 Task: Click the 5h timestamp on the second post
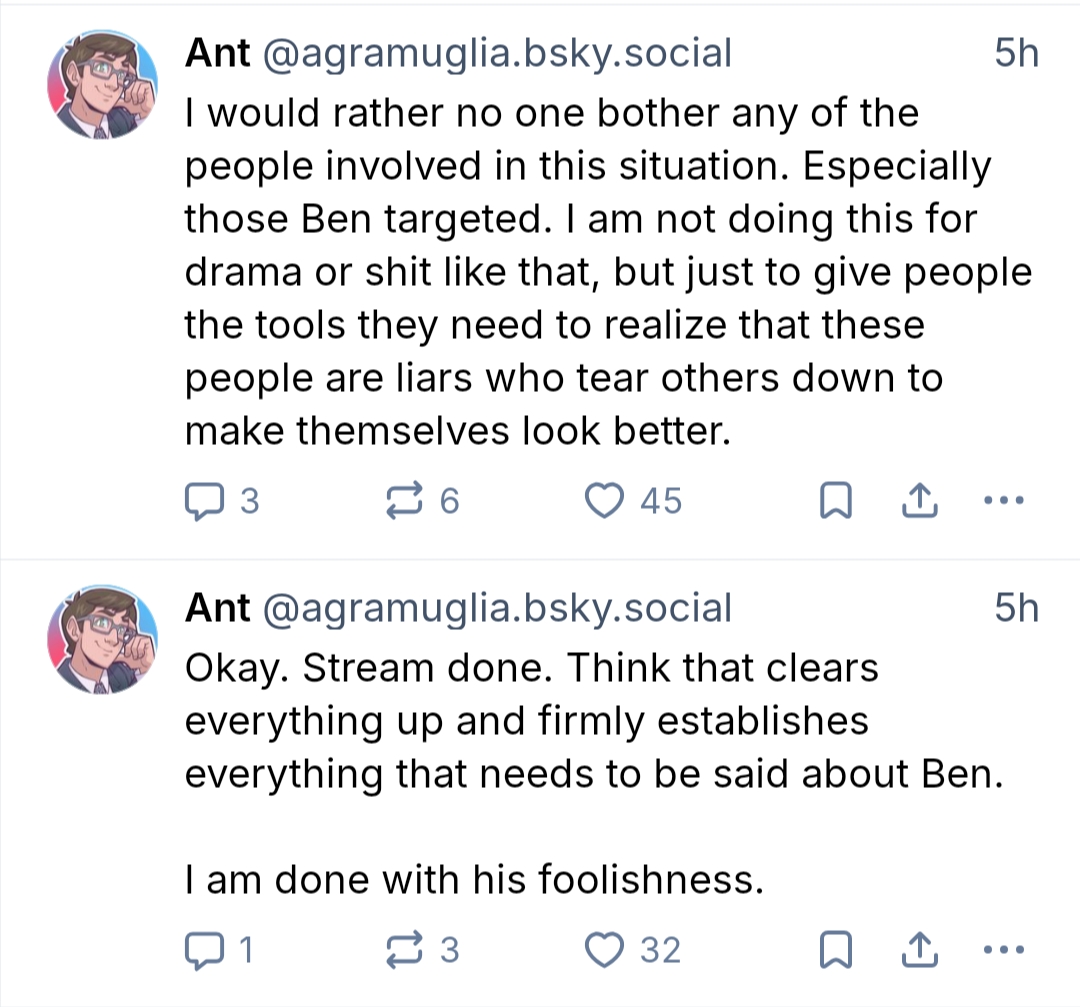point(1017,608)
